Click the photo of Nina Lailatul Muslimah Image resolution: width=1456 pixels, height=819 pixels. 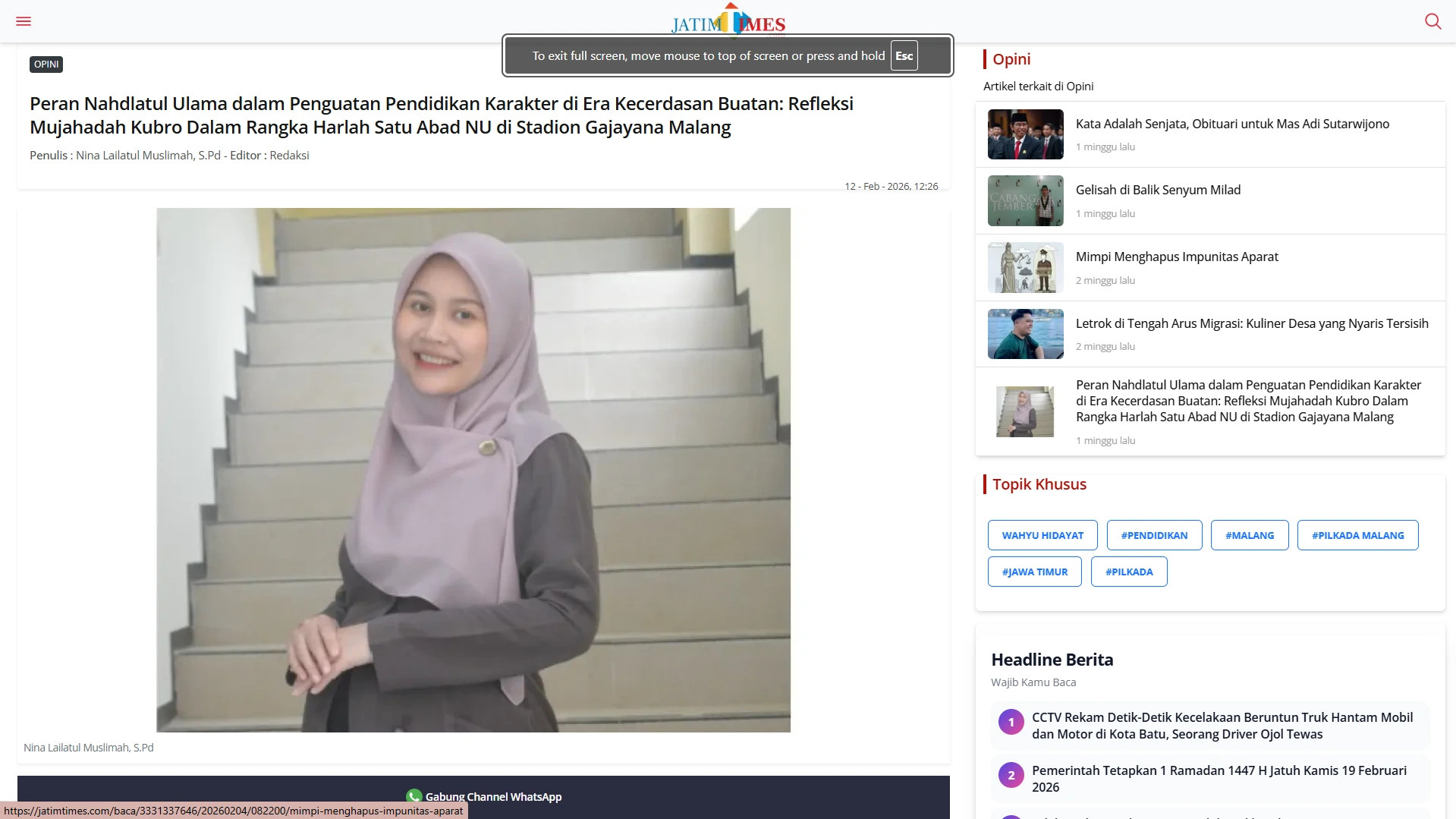pos(472,469)
